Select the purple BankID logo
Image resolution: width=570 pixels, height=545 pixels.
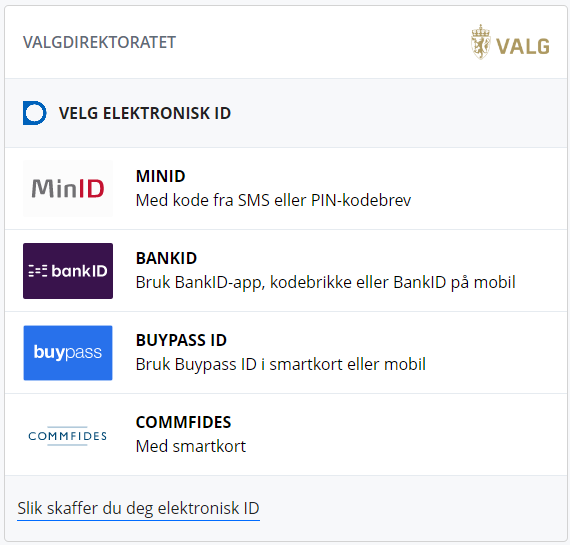68,271
